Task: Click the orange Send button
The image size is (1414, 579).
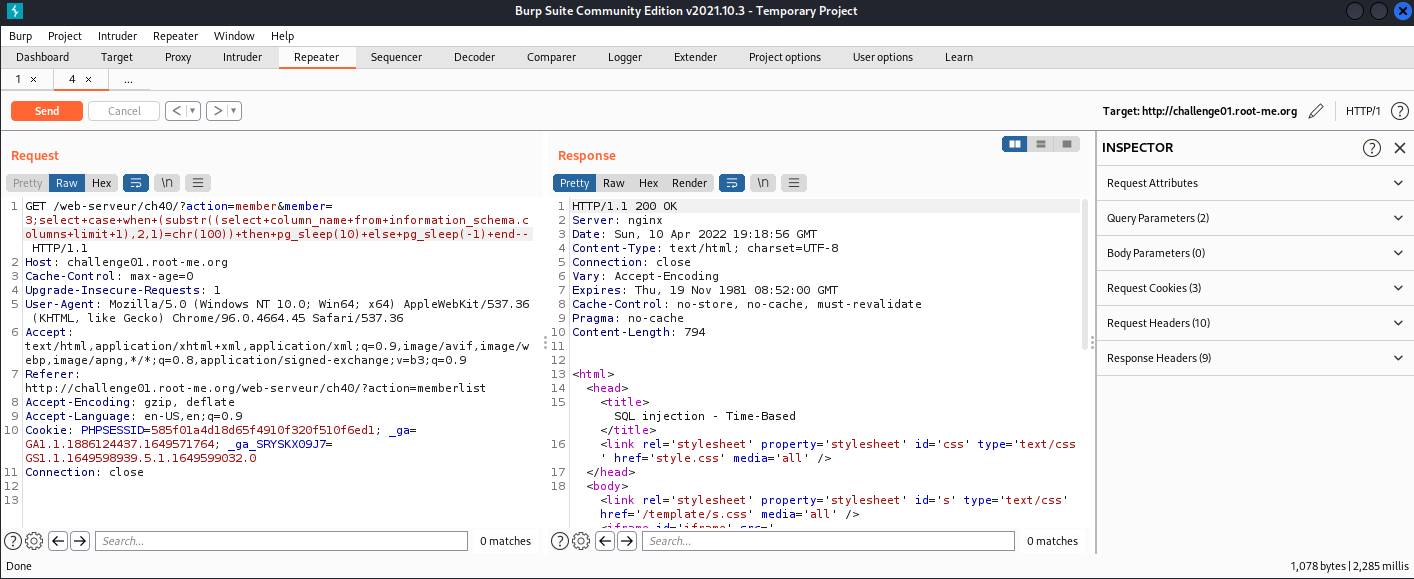Action: click(47, 111)
